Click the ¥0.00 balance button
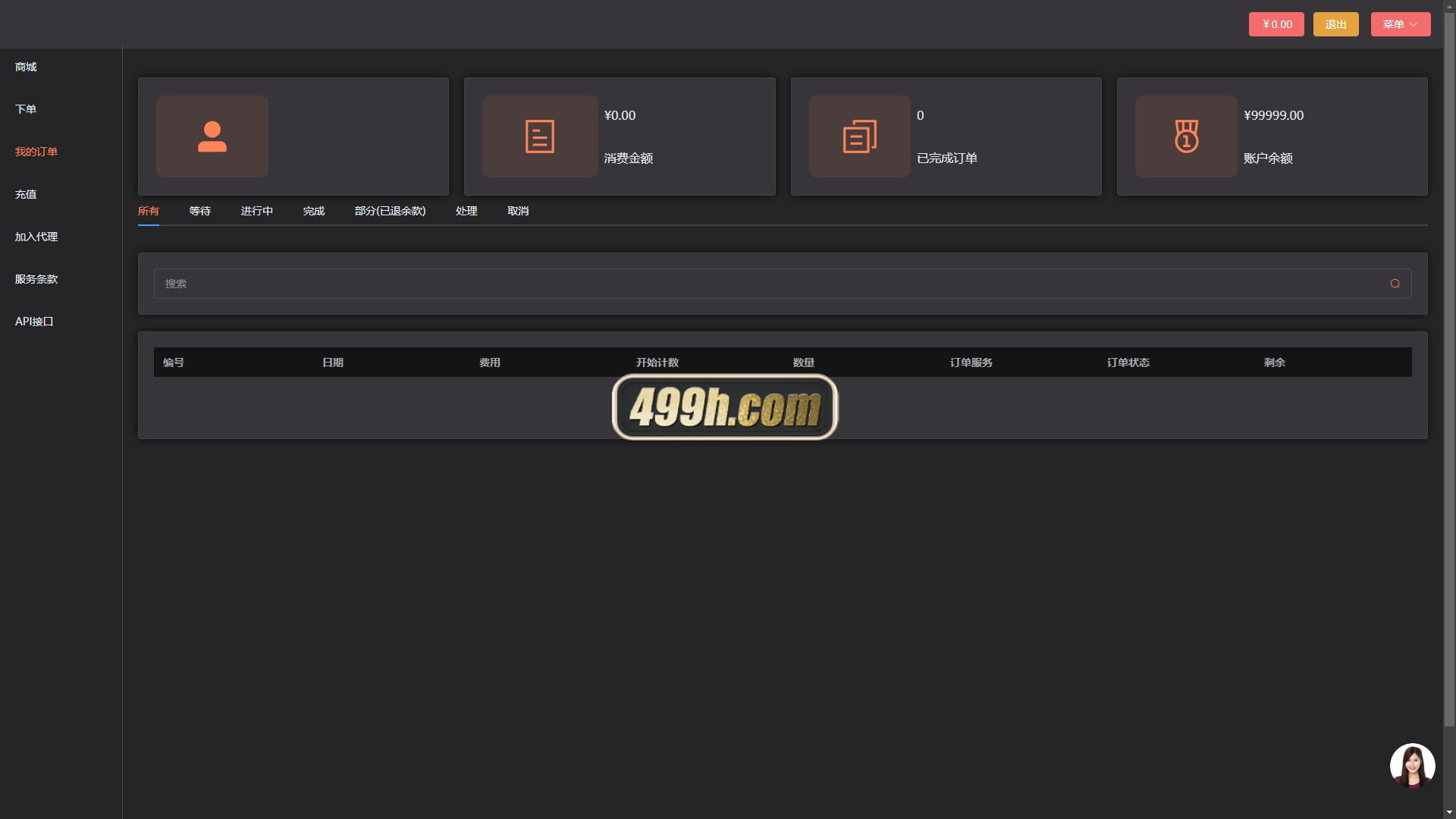Viewport: 1456px width, 819px height. pyautogui.click(x=1276, y=24)
